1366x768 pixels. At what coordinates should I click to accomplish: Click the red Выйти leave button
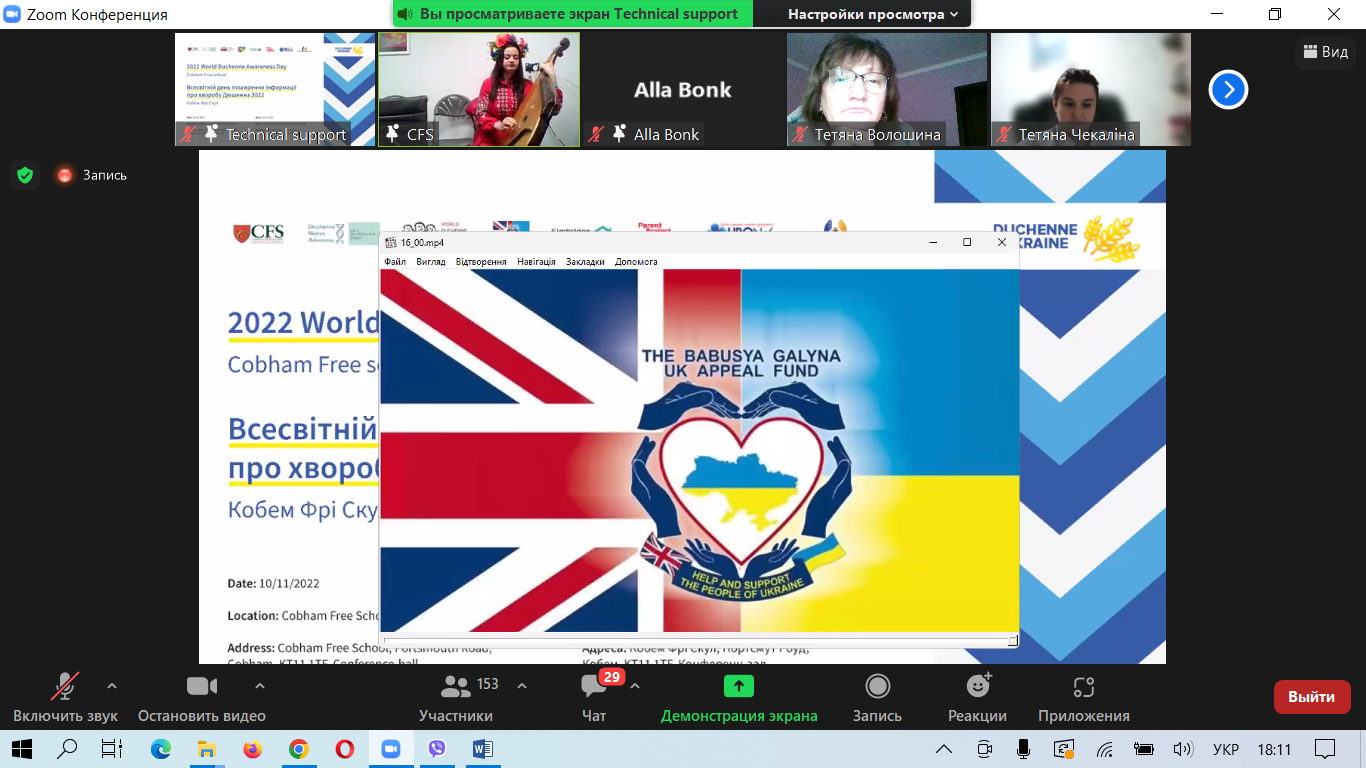1312,697
